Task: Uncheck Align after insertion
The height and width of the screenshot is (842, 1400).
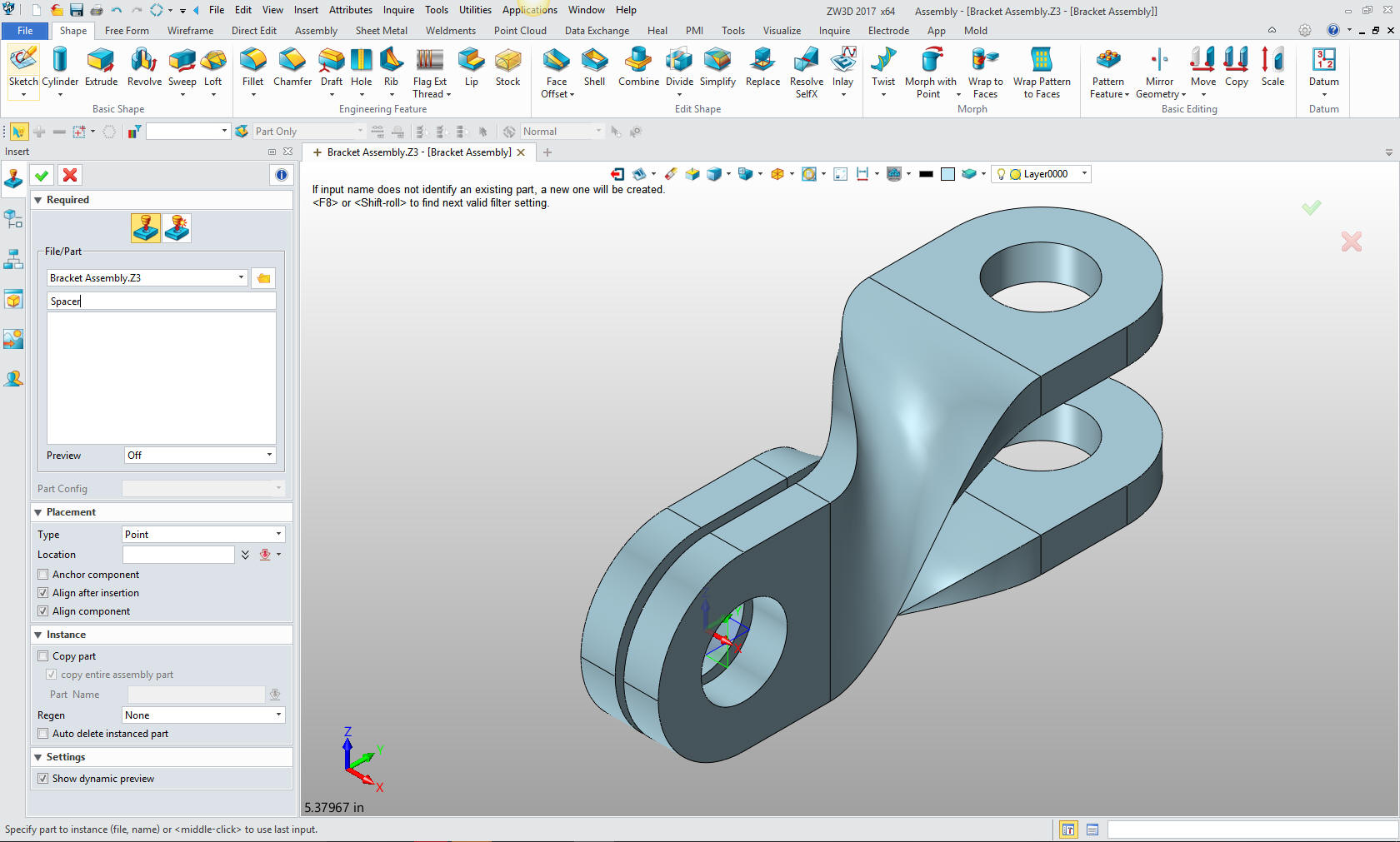Action: click(43, 593)
